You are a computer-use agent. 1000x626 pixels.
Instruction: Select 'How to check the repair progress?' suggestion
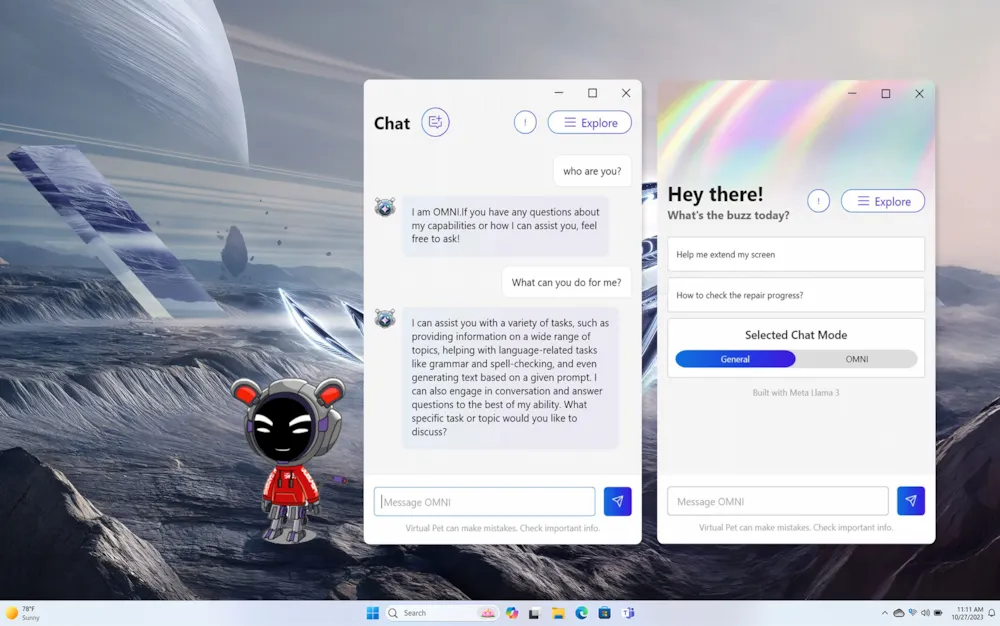point(795,295)
